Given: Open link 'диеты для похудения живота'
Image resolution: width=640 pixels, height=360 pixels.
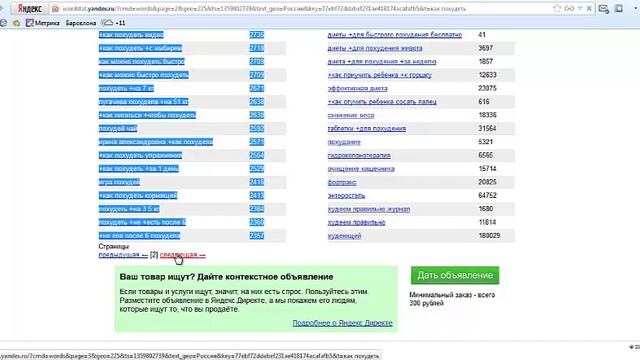Looking at the screenshot, I should tap(375, 48).
